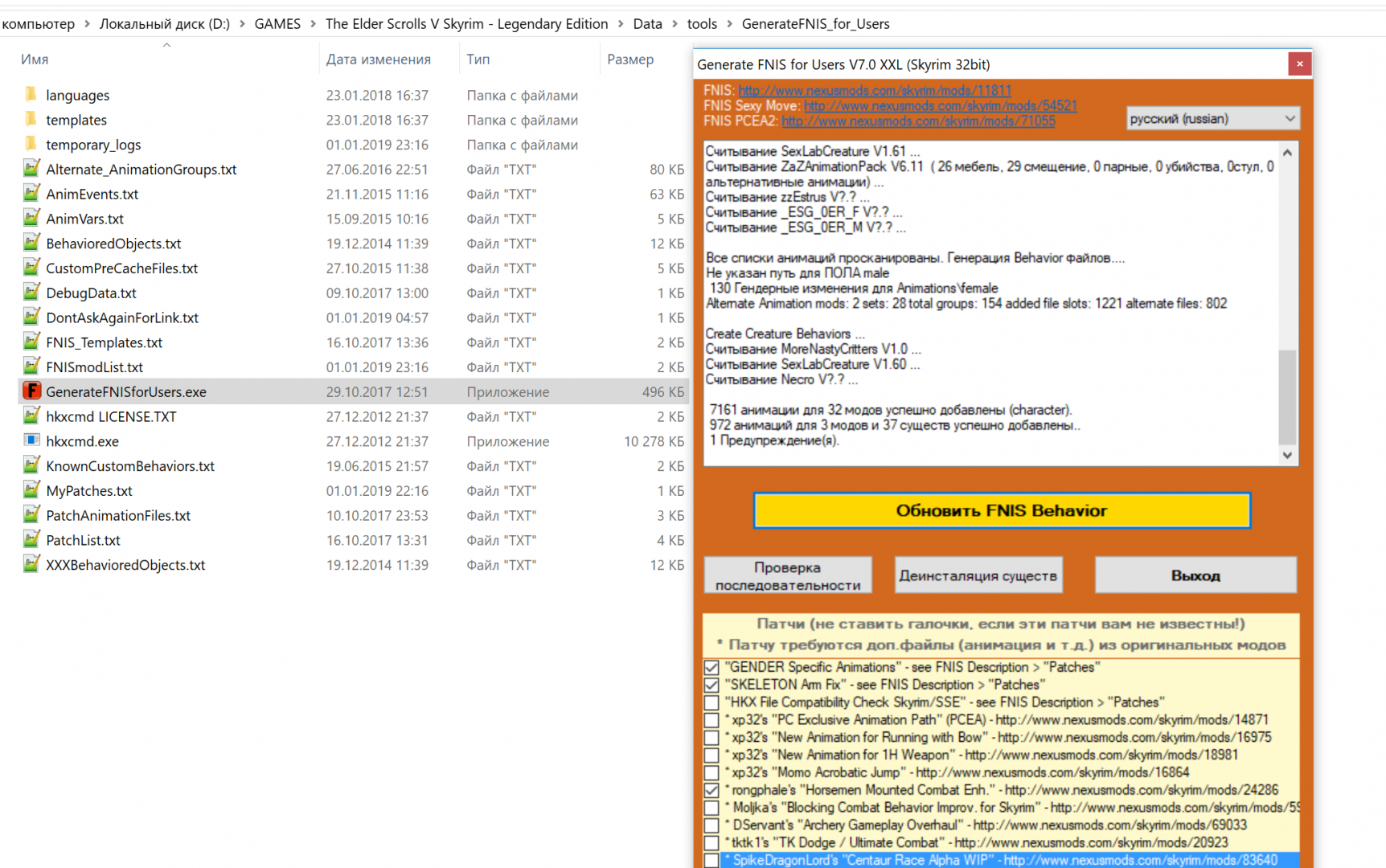The height and width of the screenshot is (868, 1386).
Task: Expand breadcrumb arrow after GAMES folder
Action: (314, 24)
